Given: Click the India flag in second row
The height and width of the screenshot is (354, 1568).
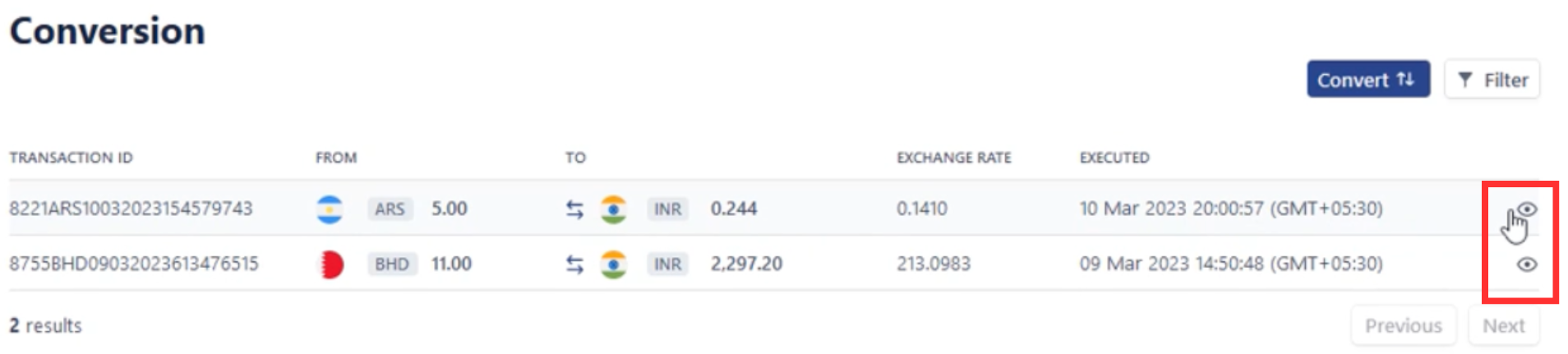Looking at the screenshot, I should [613, 264].
